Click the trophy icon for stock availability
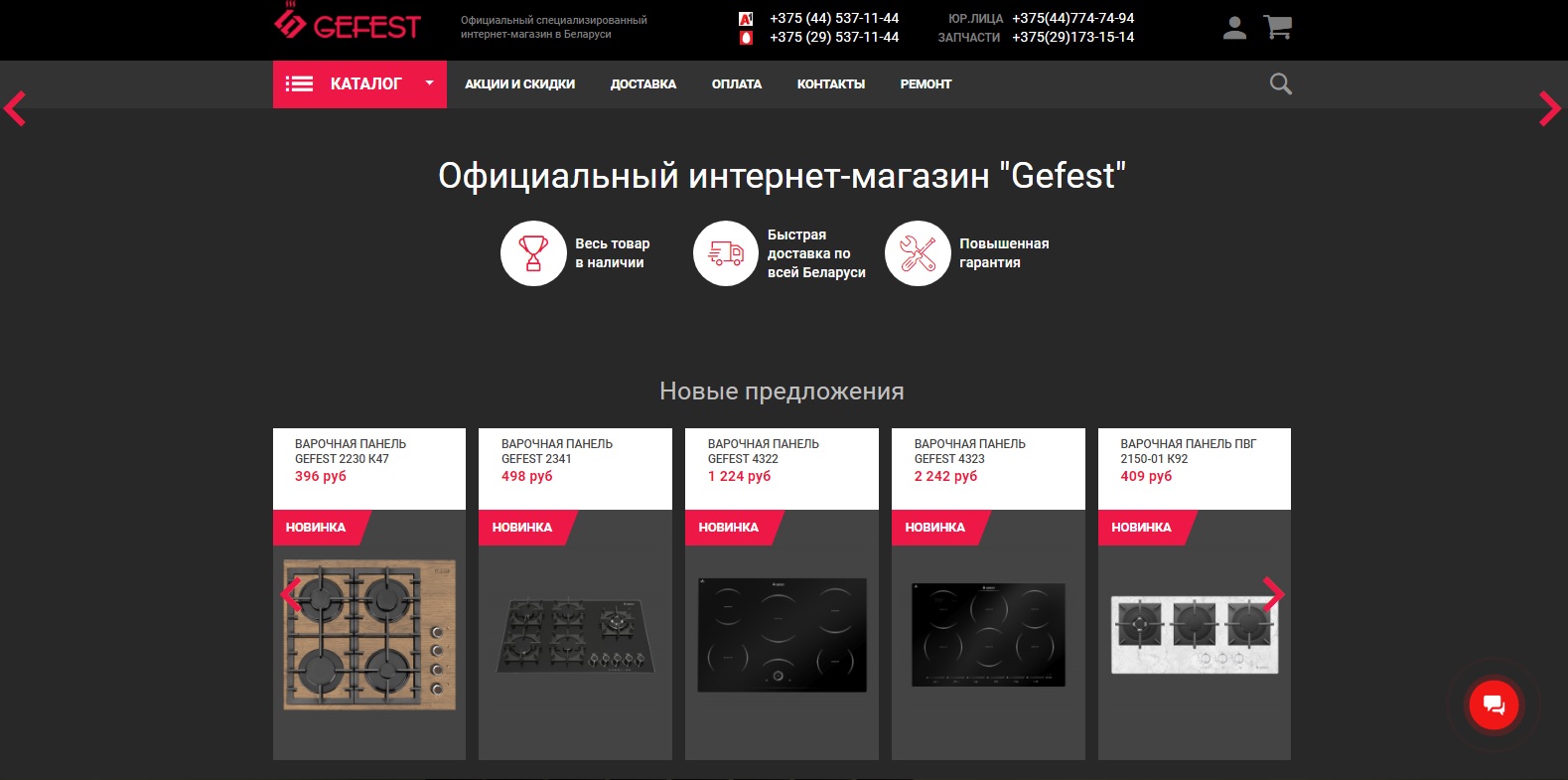The width and height of the screenshot is (1568, 780). click(x=533, y=253)
